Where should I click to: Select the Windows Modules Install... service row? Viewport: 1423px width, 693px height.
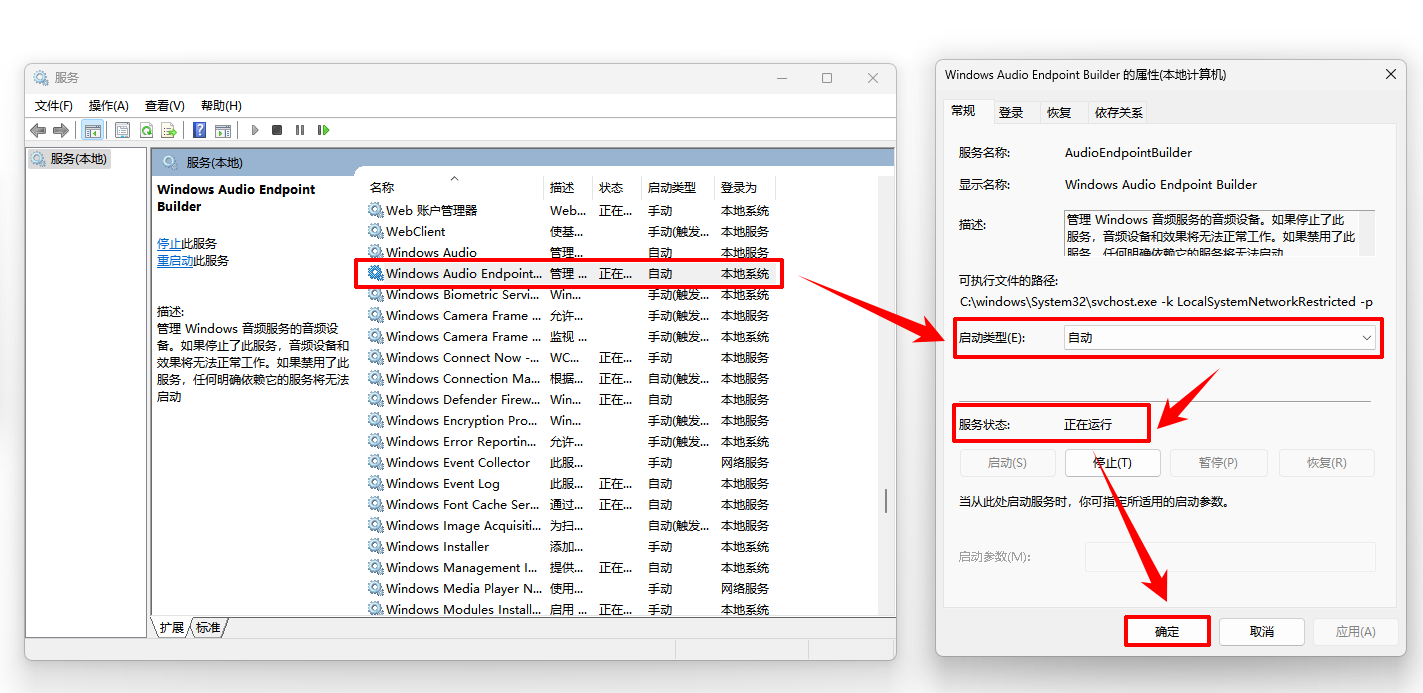568,609
